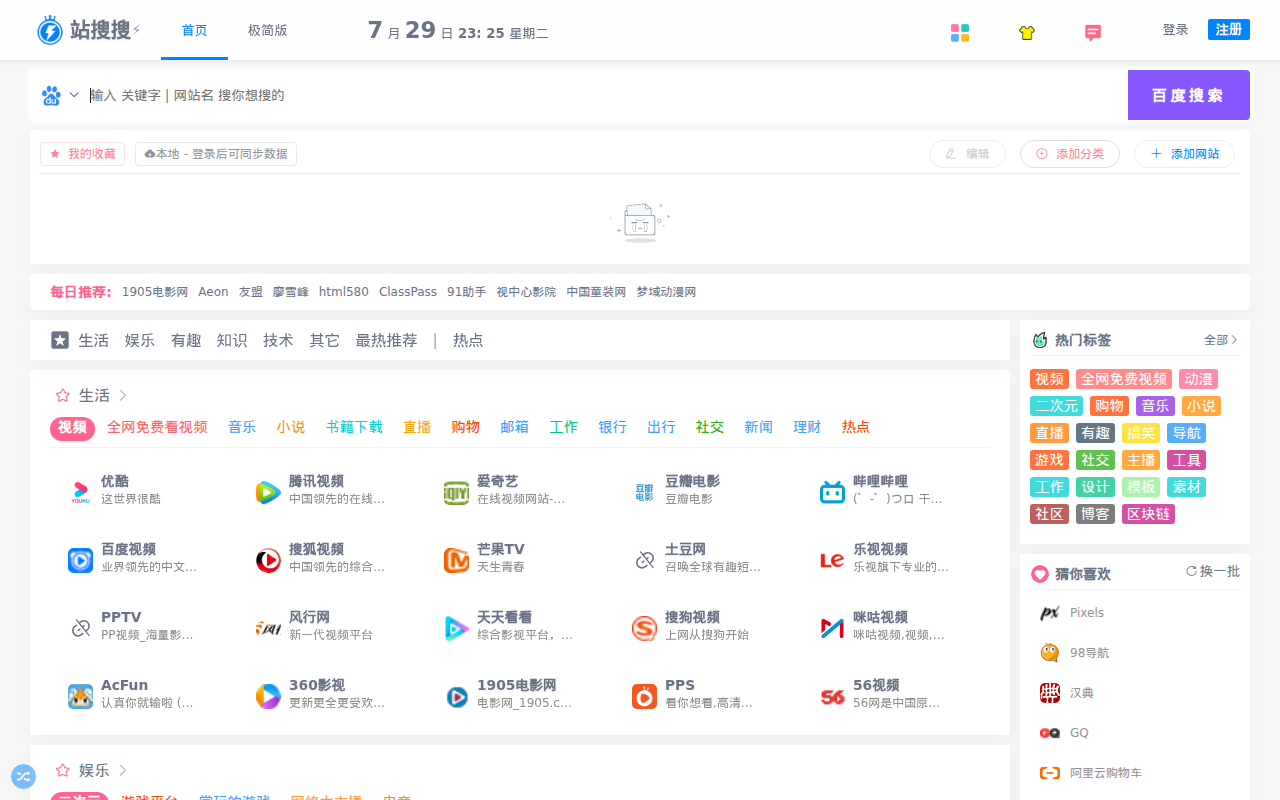Open the colorful apps grid icon
The image size is (1280, 800).
click(960, 33)
